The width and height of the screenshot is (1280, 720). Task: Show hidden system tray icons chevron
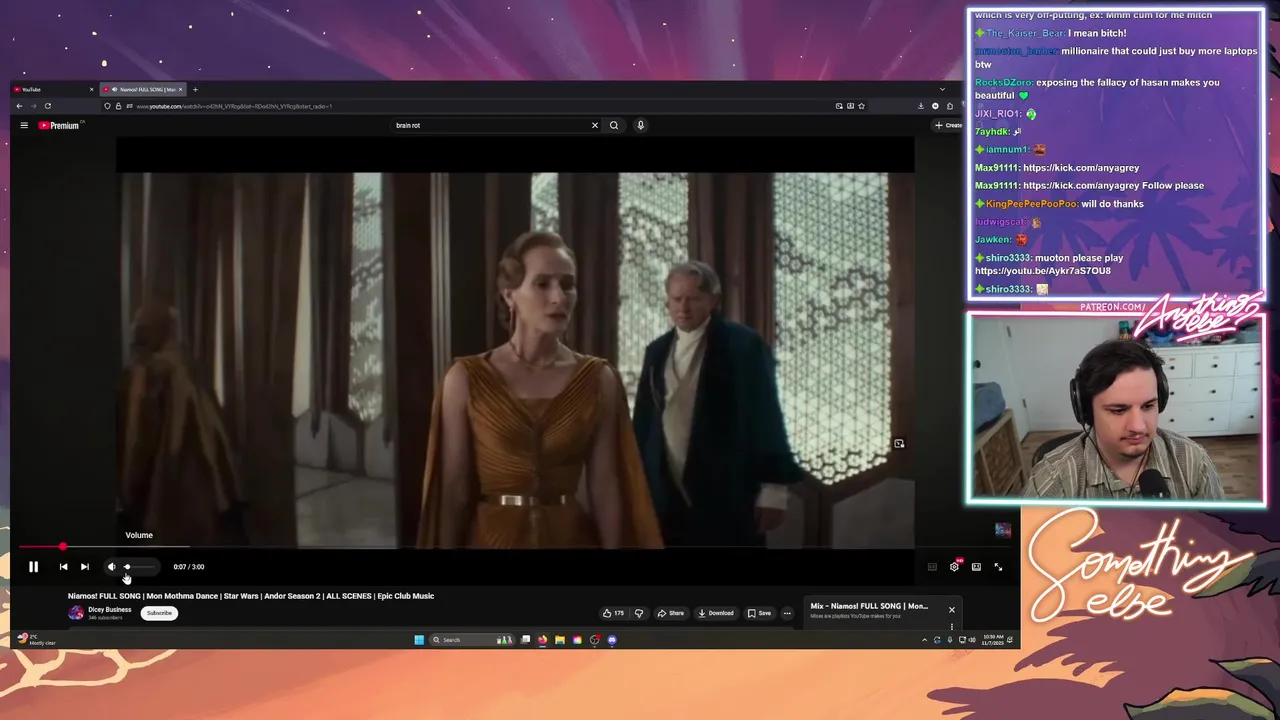924,640
